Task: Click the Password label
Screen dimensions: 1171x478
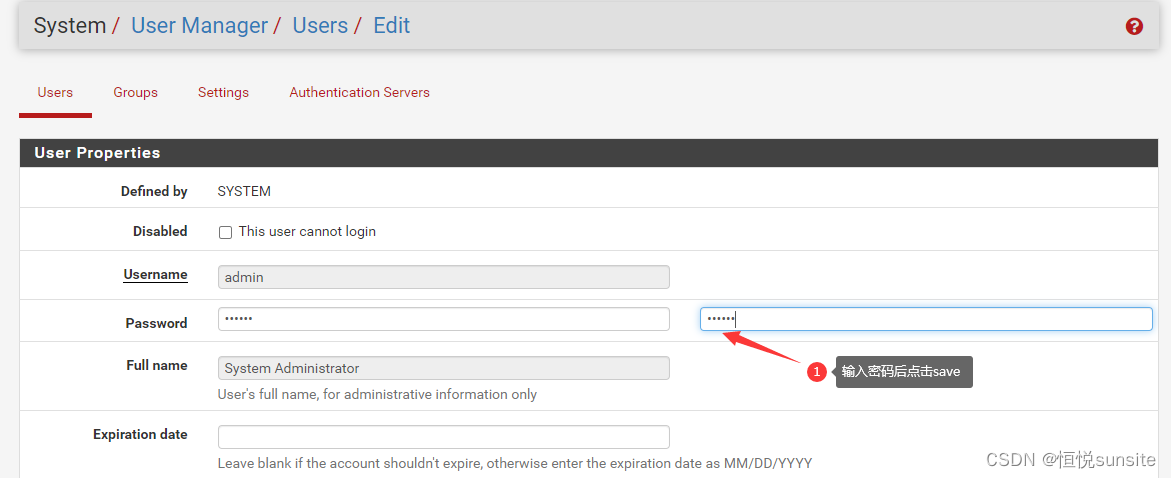Action: pos(156,323)
